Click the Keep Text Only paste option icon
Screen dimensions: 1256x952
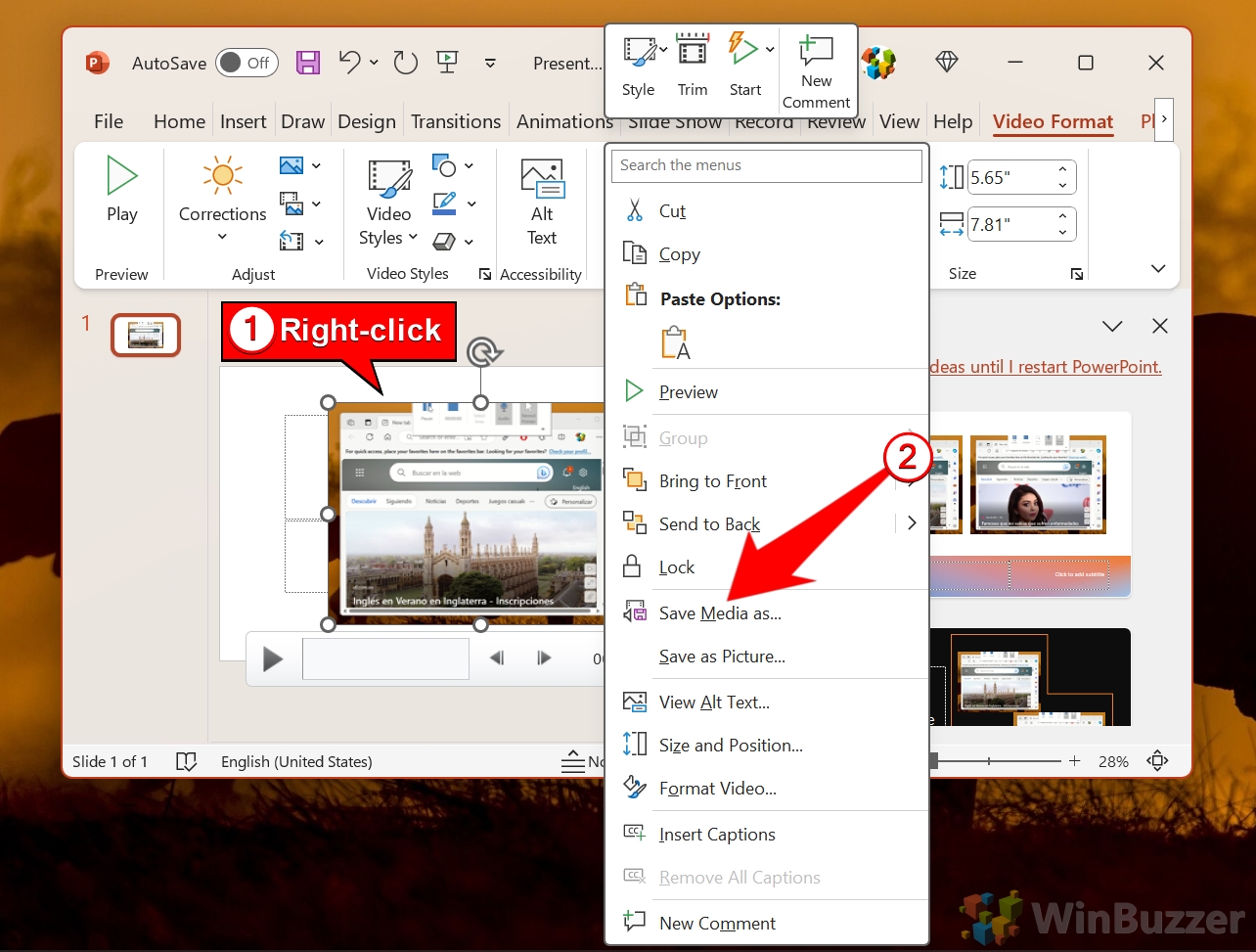pyautogui.click(x=677, y=342)
